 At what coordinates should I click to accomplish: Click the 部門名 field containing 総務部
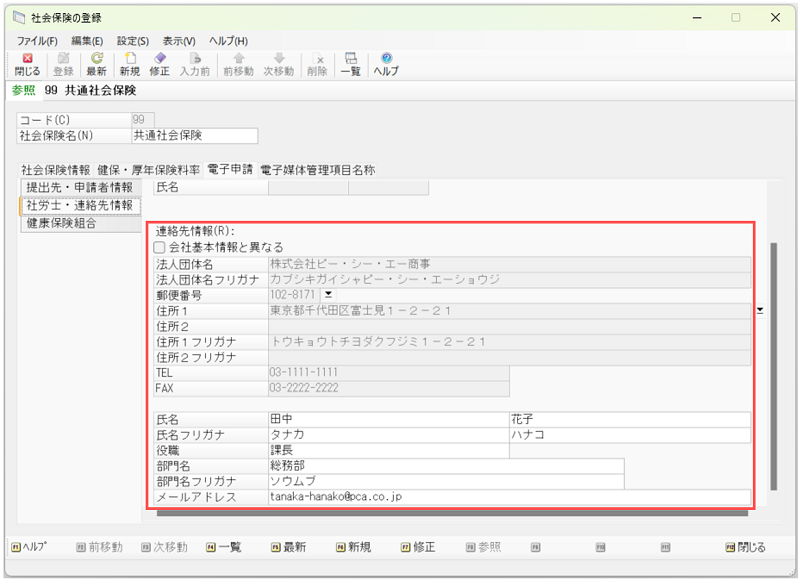pos(446,466)
